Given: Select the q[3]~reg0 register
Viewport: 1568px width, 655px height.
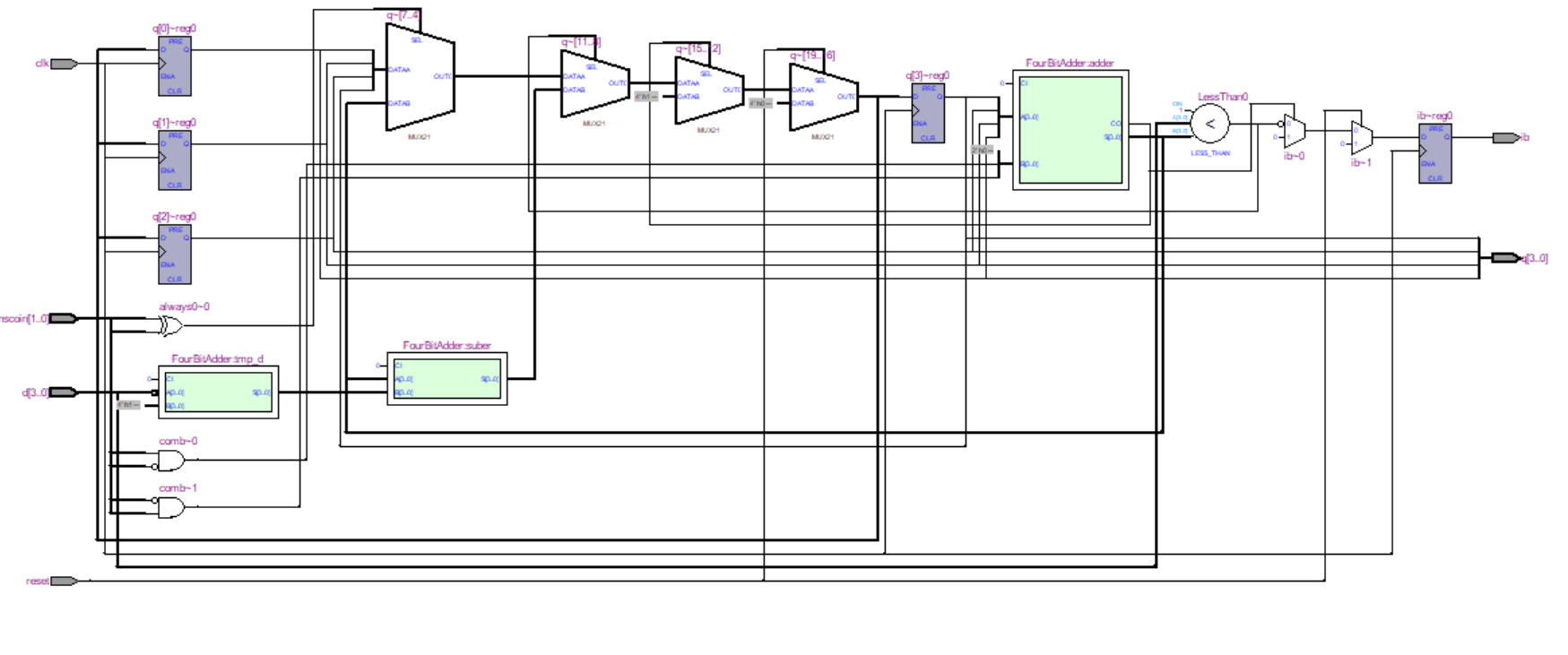Looking at the screenshot, I should coord(928,113).
